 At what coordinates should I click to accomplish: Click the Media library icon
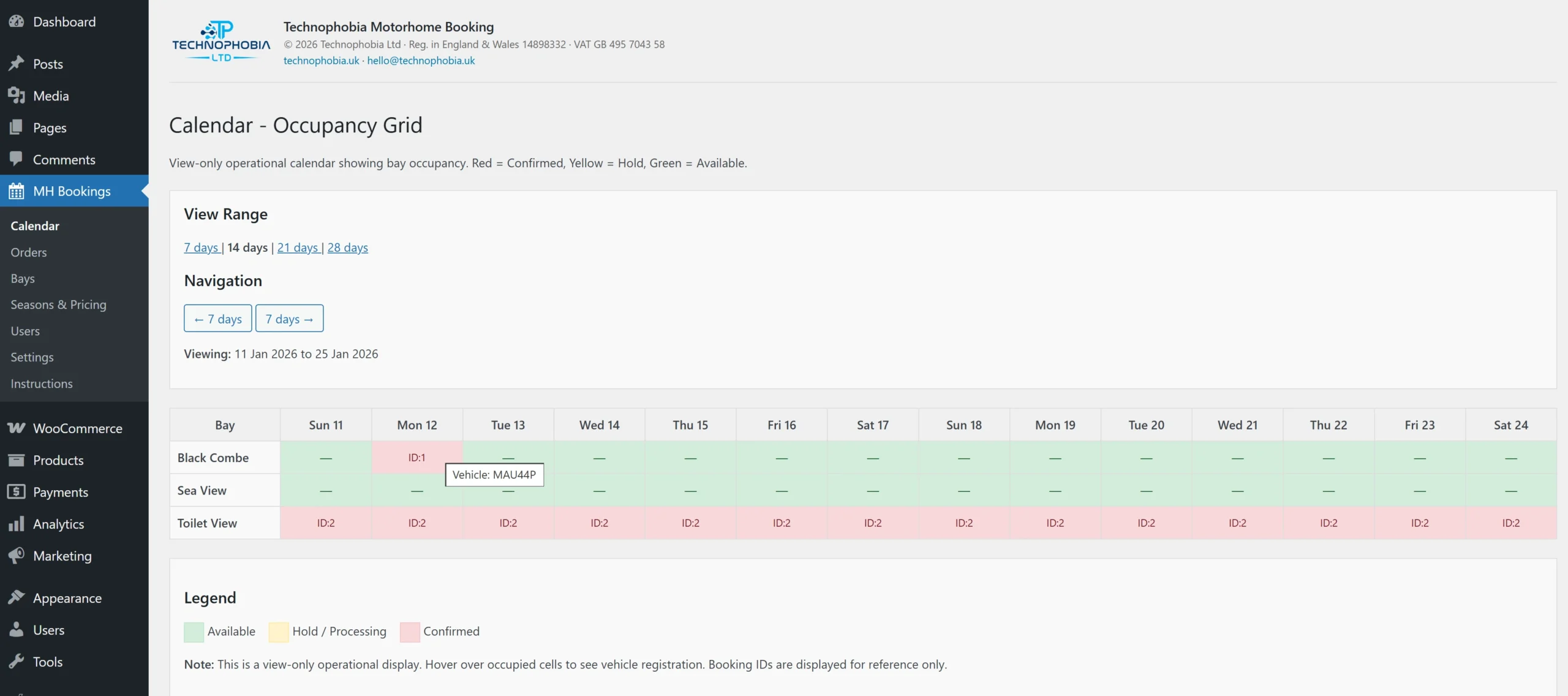17,96
